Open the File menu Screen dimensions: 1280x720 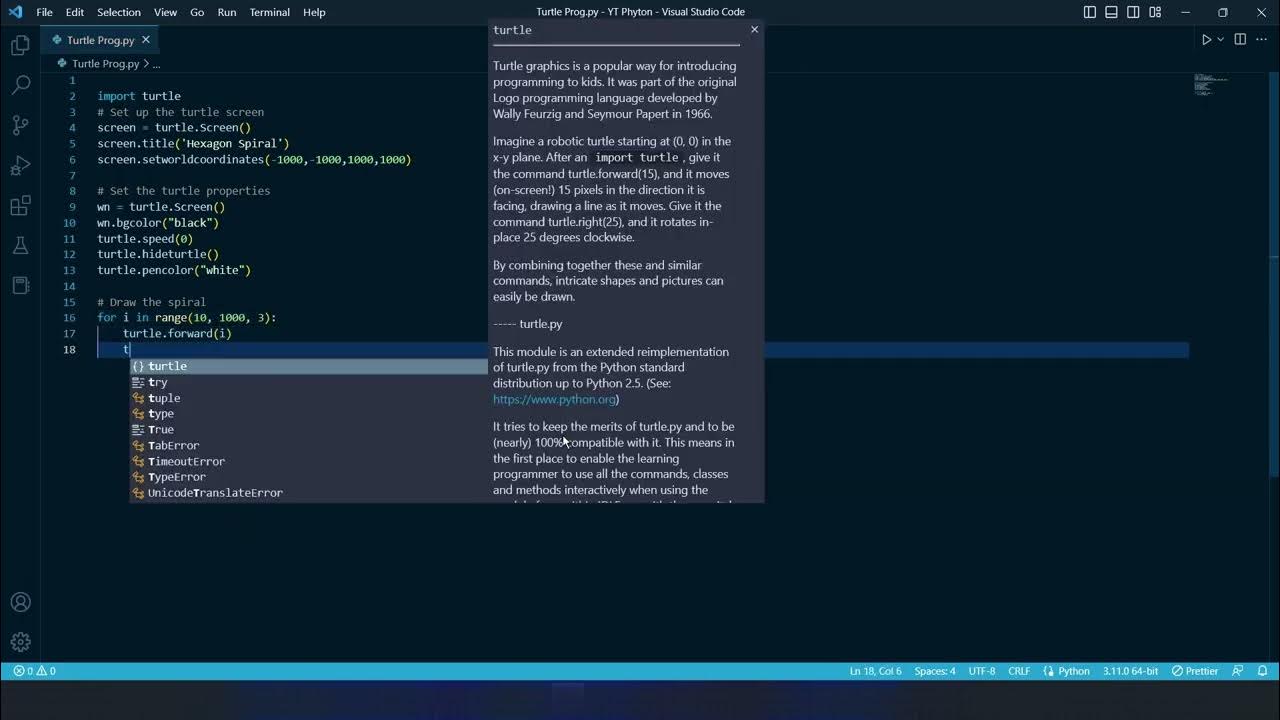click(44, 12)
